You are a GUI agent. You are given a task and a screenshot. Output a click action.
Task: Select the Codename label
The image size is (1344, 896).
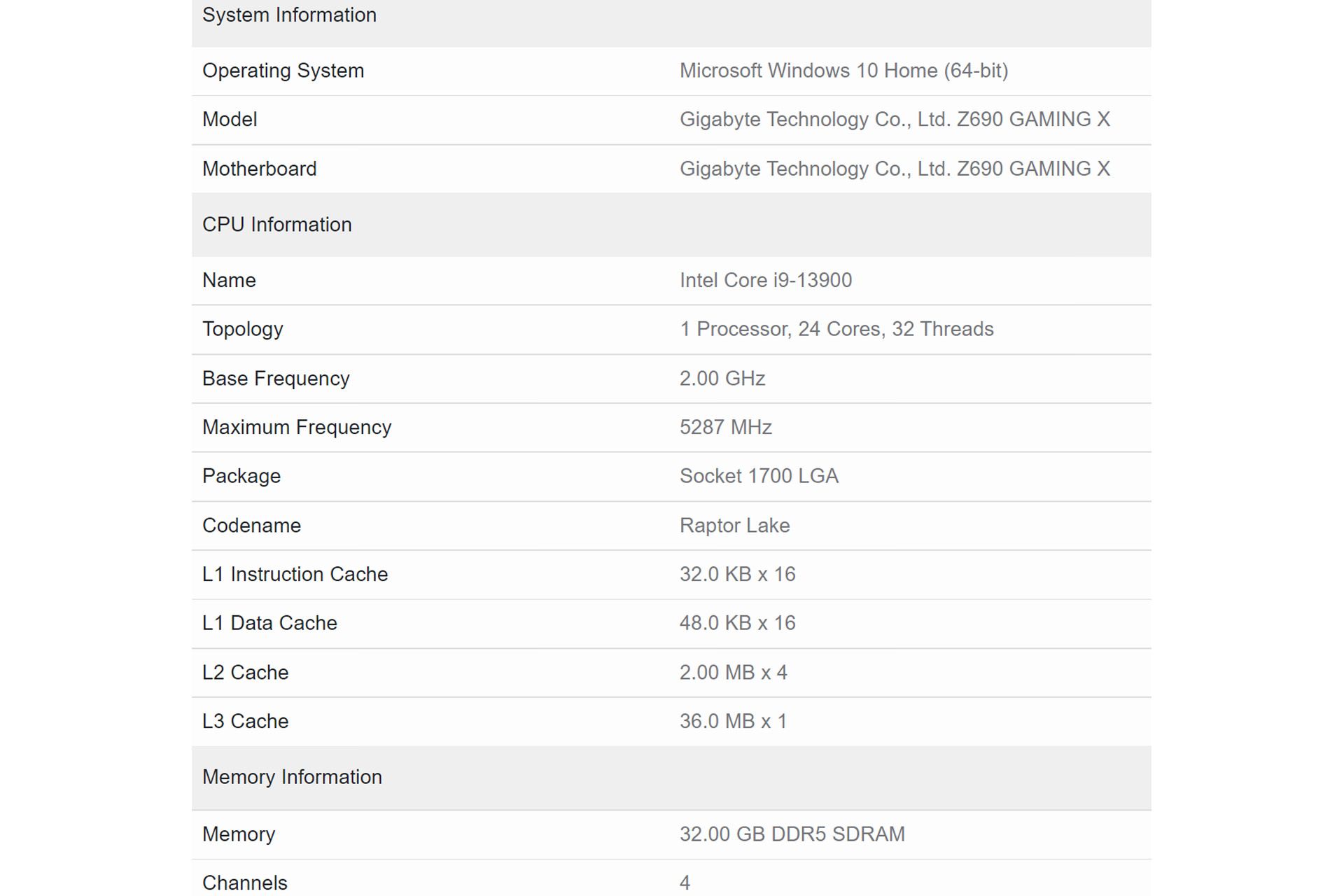(x=251, y=526)
